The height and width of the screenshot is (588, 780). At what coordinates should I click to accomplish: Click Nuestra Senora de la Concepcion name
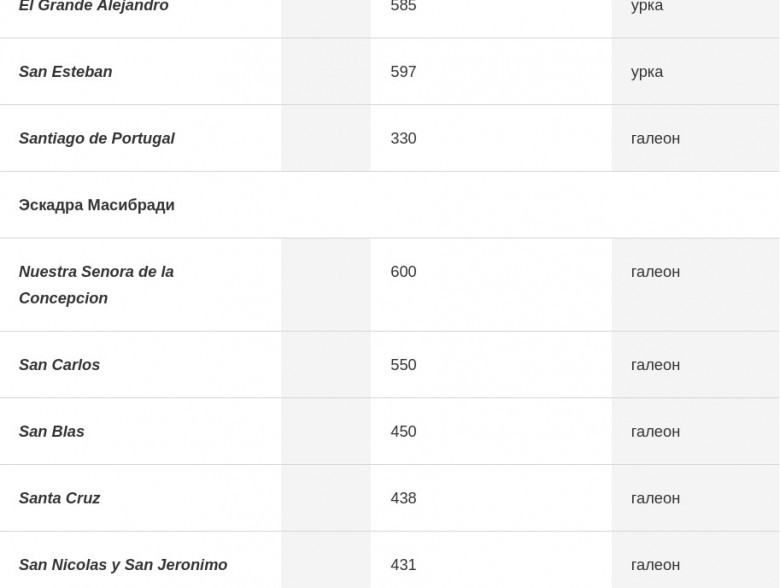(x=97, y=285)
